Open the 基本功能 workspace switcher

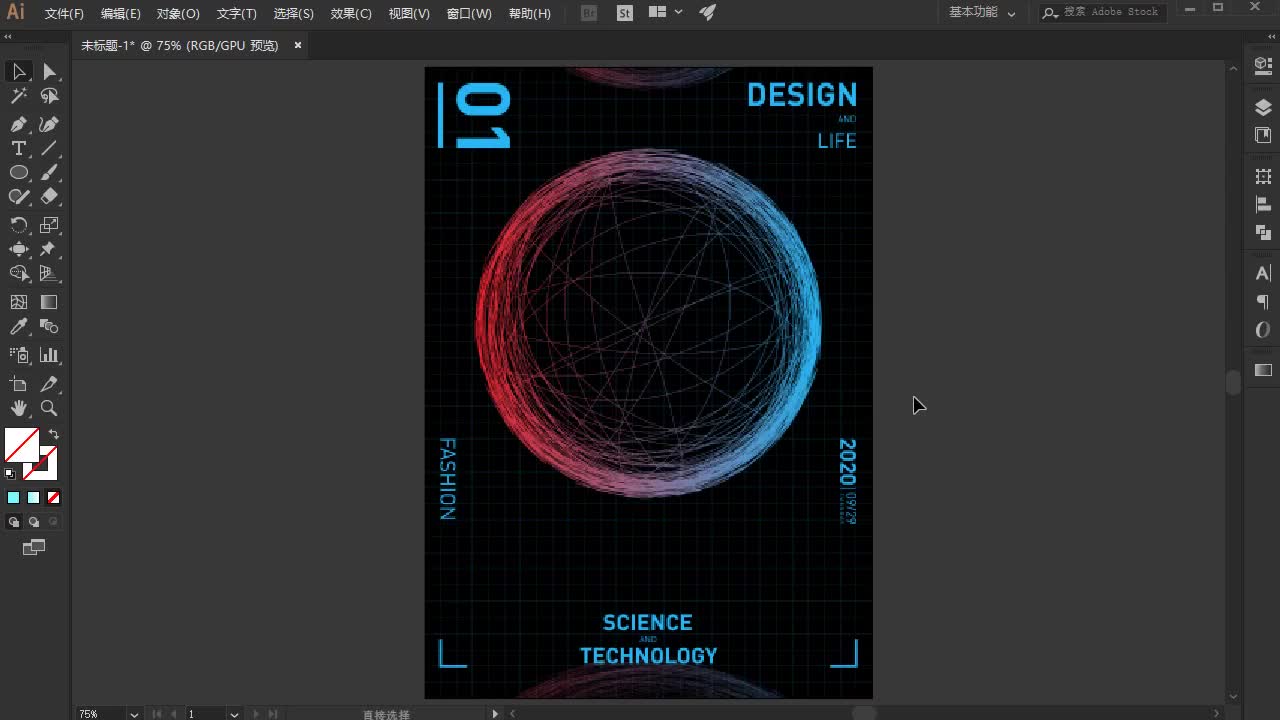tap(982, 12)
